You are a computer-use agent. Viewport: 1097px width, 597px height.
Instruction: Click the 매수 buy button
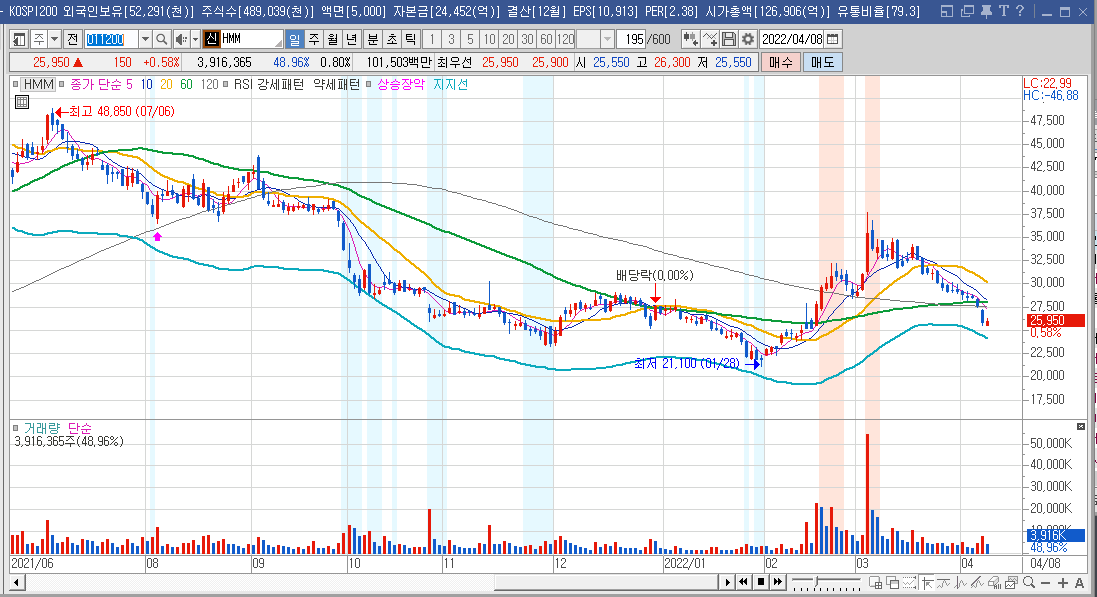[x=780, y=62]
